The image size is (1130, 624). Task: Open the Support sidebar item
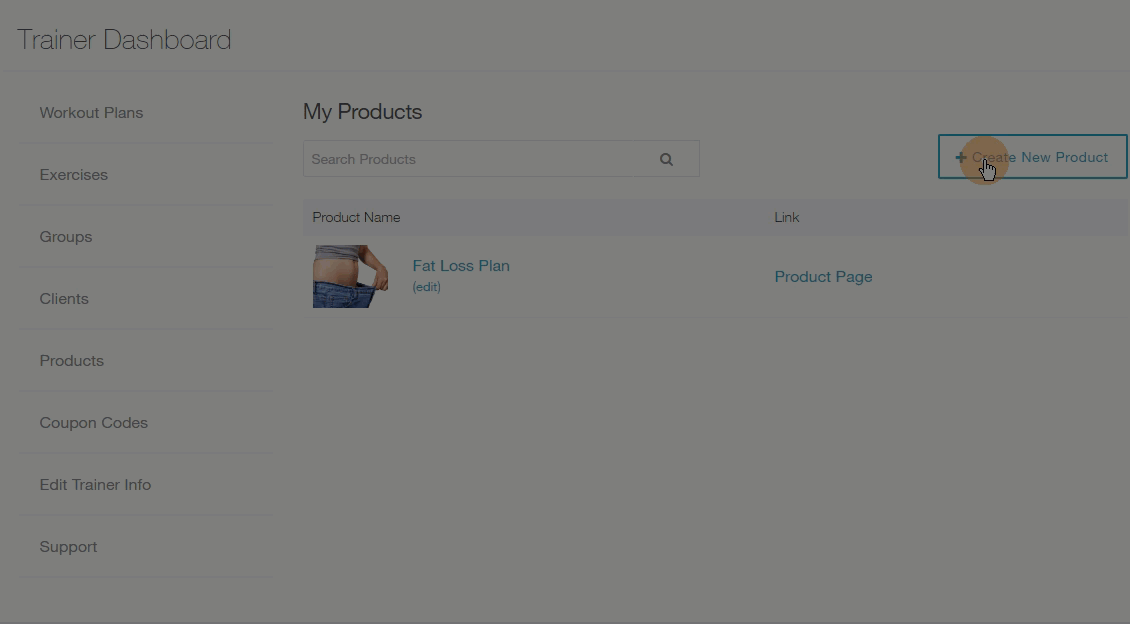click(68, 546)
